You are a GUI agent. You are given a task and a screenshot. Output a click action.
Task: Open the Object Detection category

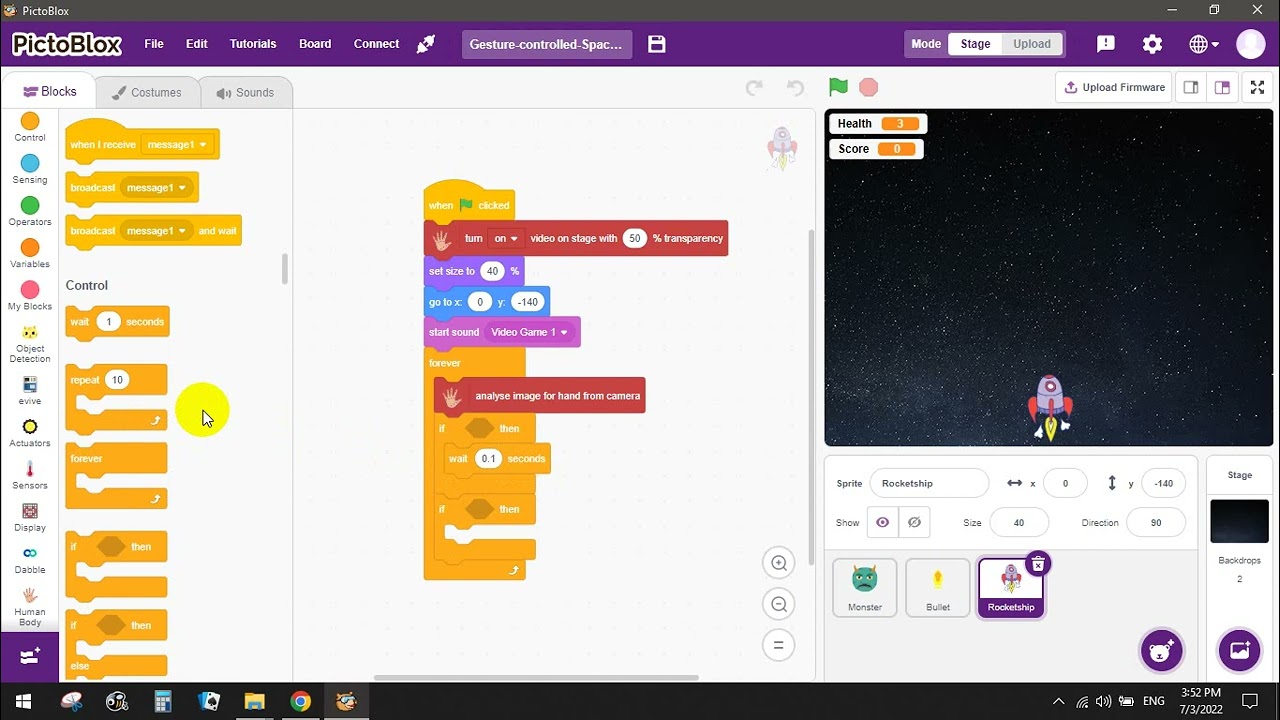click(30, 343)
